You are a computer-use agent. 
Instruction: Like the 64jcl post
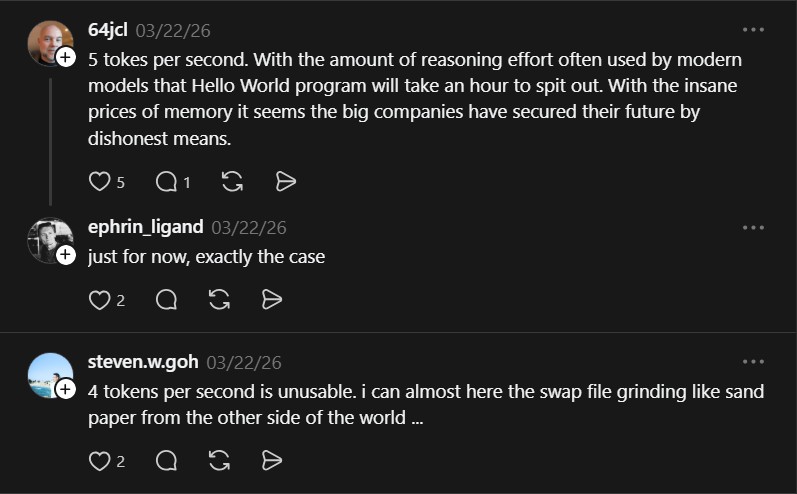[x=99, y=181]
